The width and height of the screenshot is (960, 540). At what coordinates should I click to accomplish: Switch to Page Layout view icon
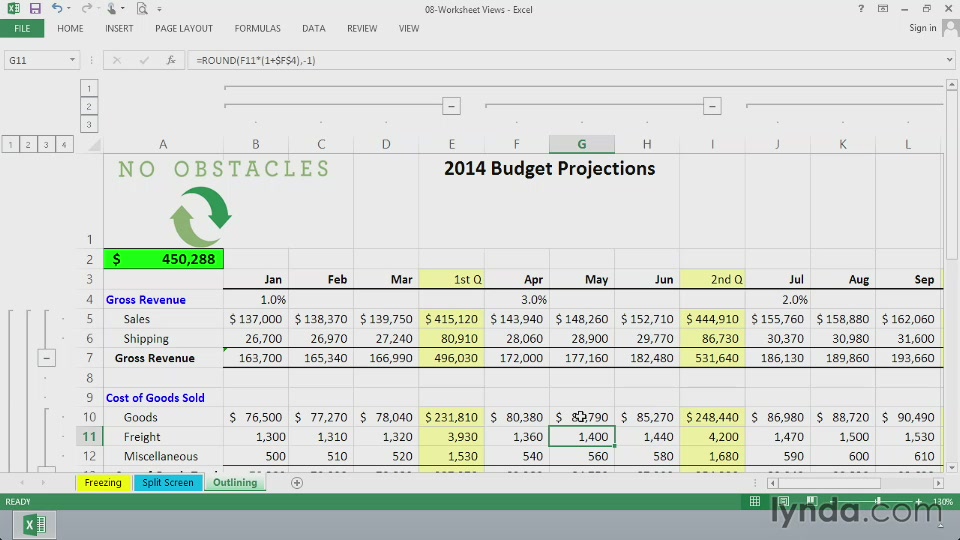(x=783, y=501)
